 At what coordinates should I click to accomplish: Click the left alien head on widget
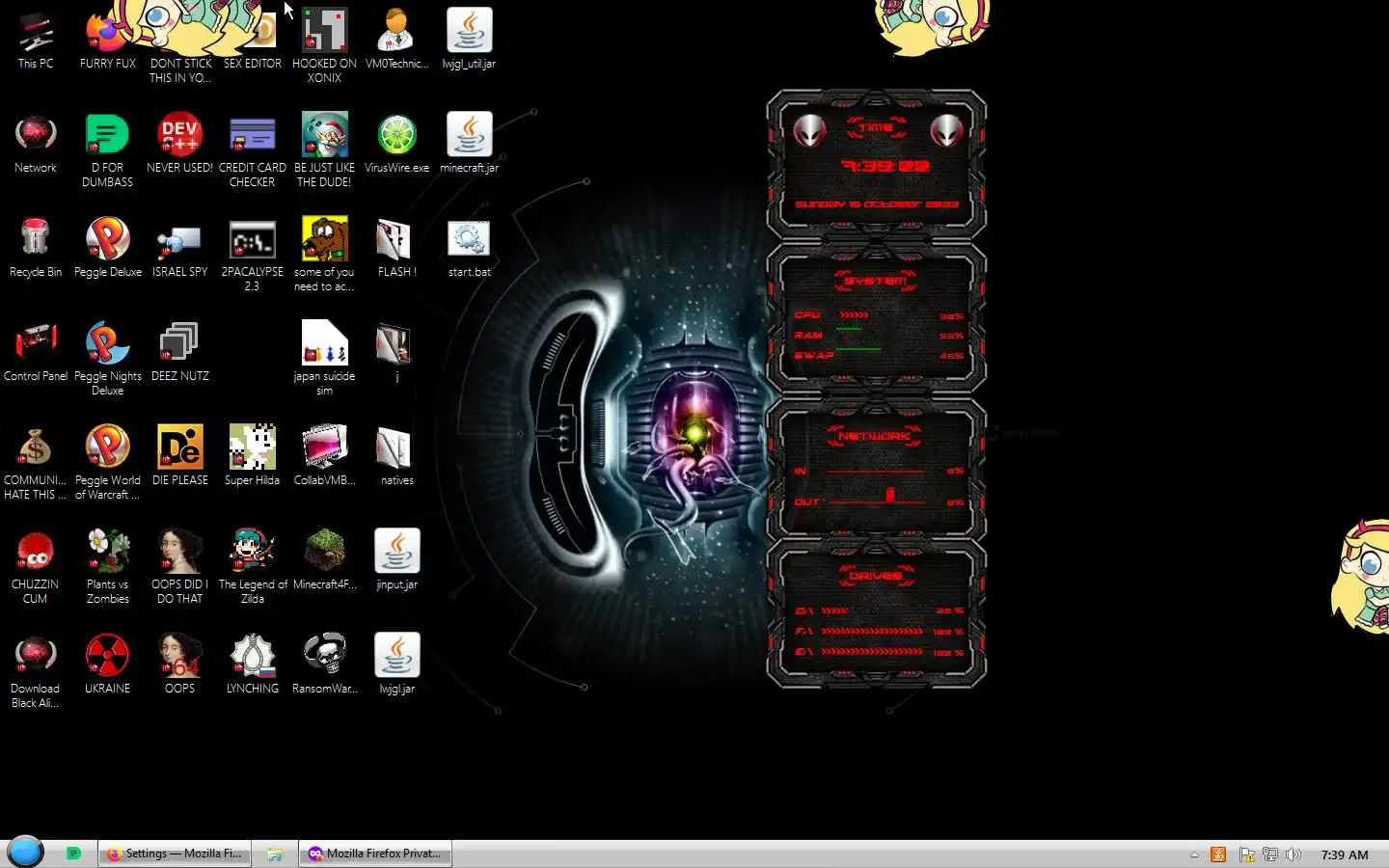coord(809,130)
